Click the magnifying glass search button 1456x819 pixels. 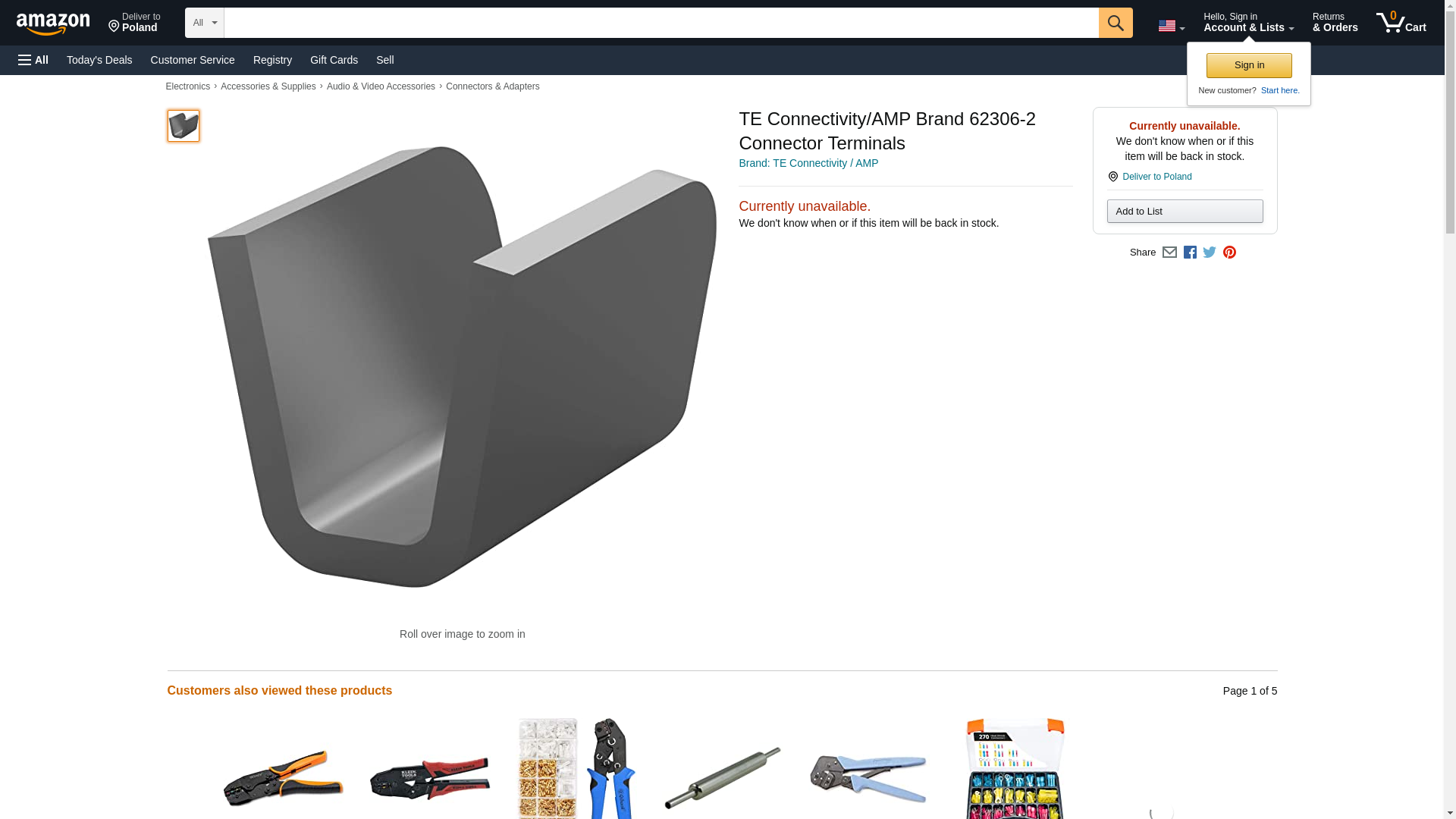point(1115,23)
